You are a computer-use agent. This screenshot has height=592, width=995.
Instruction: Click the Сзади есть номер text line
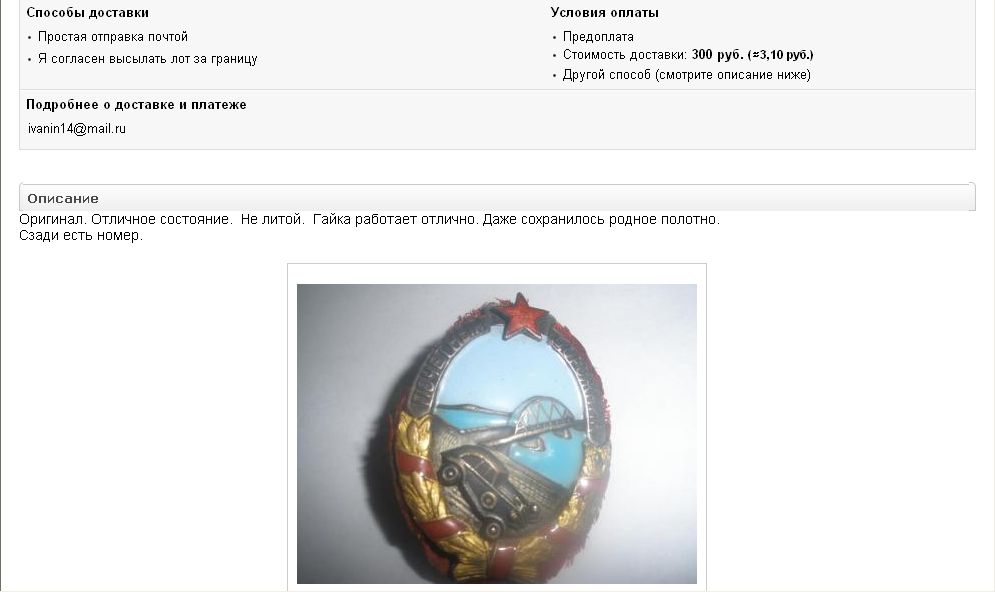81,235
